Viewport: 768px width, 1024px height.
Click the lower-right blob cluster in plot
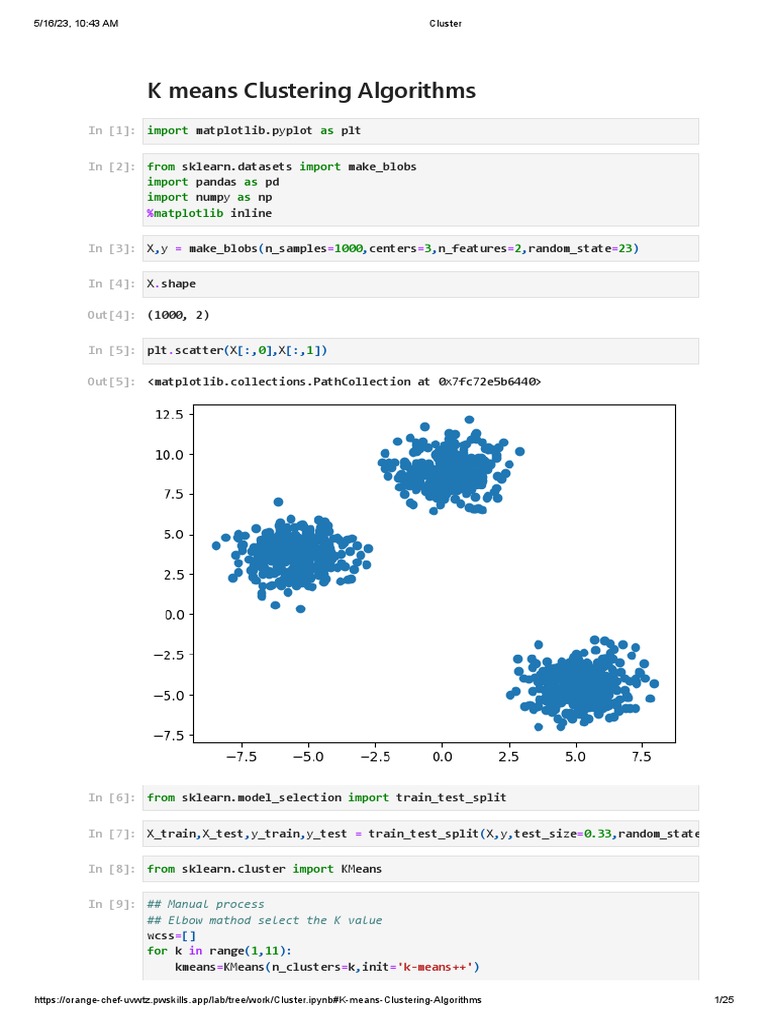581,683
